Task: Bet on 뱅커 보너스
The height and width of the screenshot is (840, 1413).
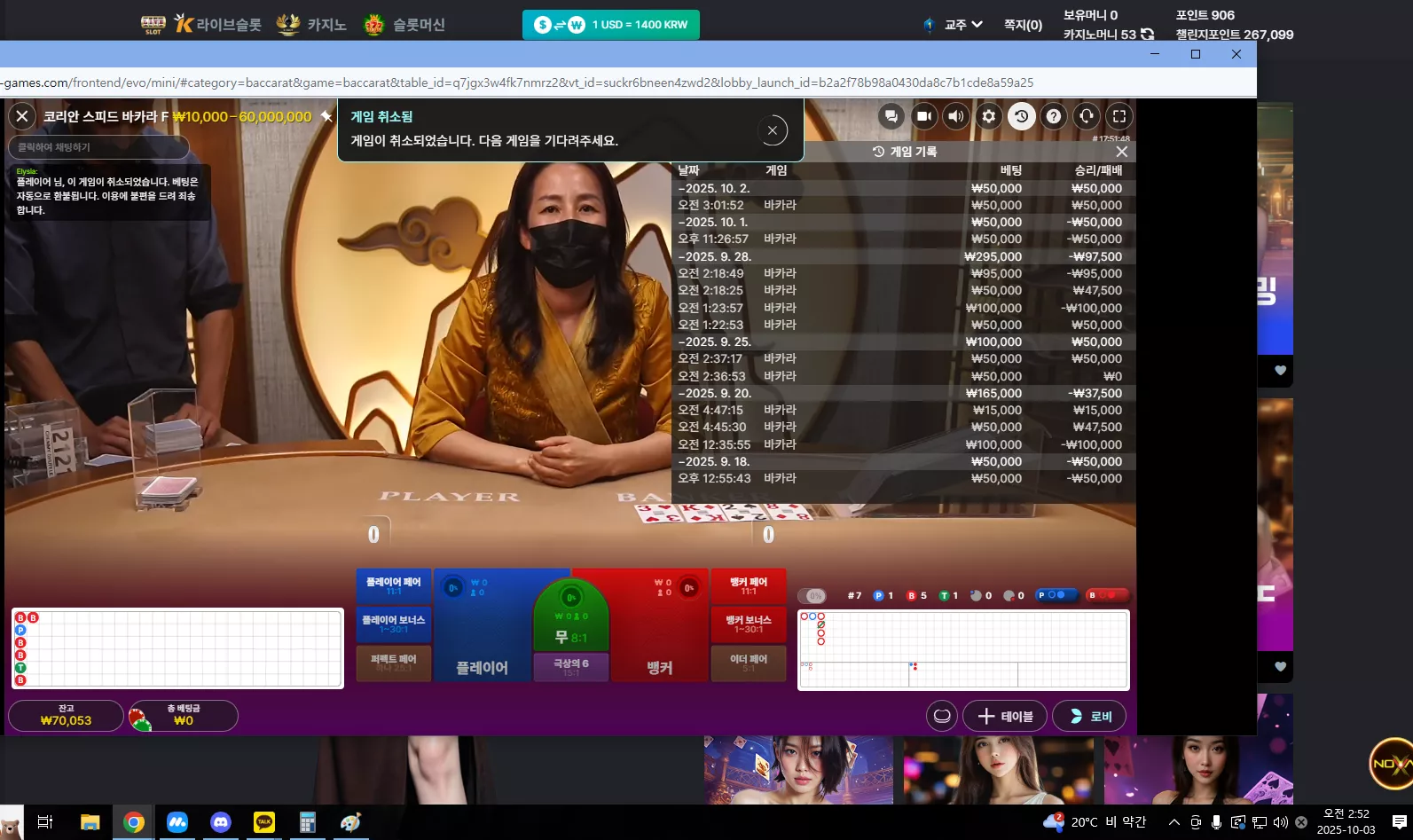Action: click(749, 624)
